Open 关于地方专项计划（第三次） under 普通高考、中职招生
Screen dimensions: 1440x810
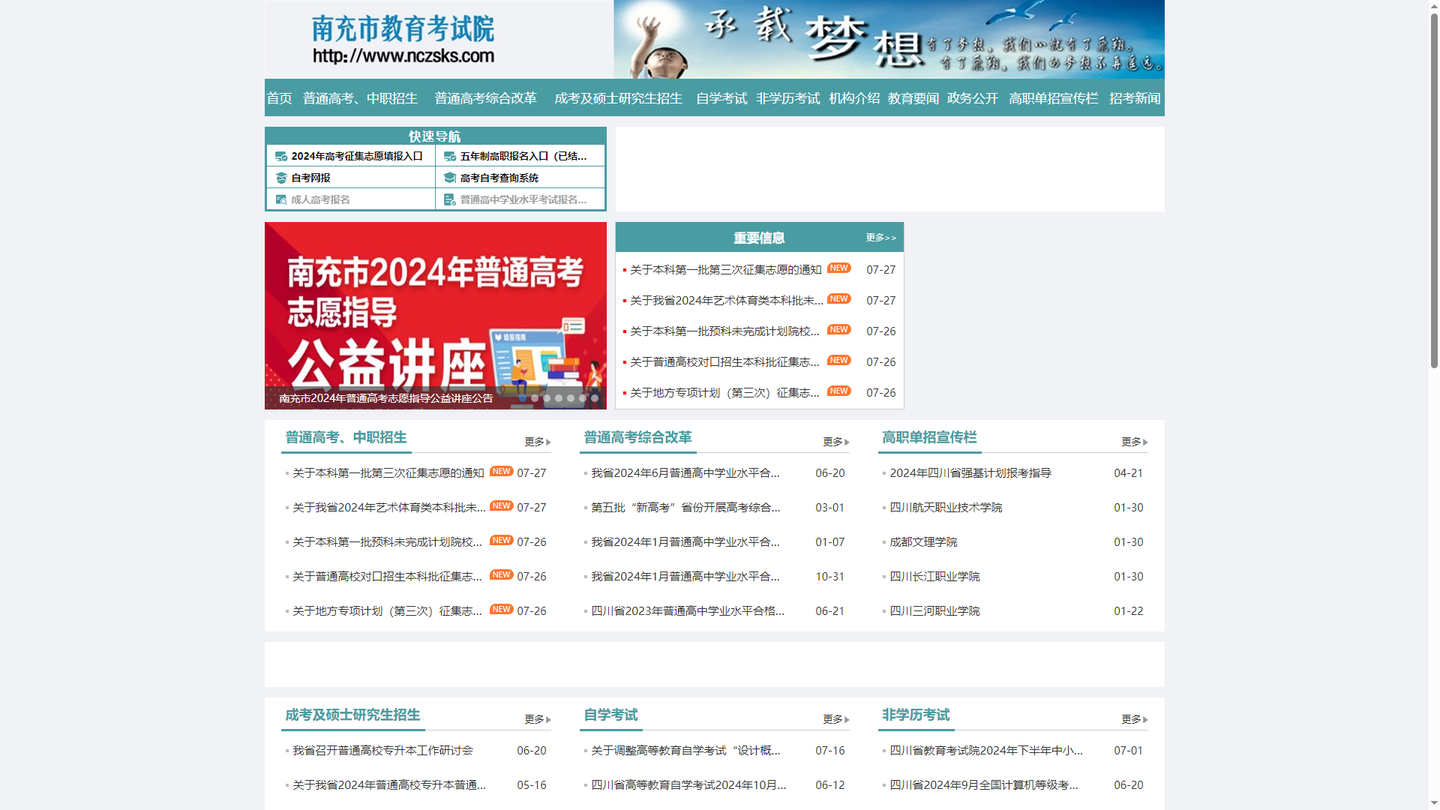pyautogui.click(x=387, y=611)
